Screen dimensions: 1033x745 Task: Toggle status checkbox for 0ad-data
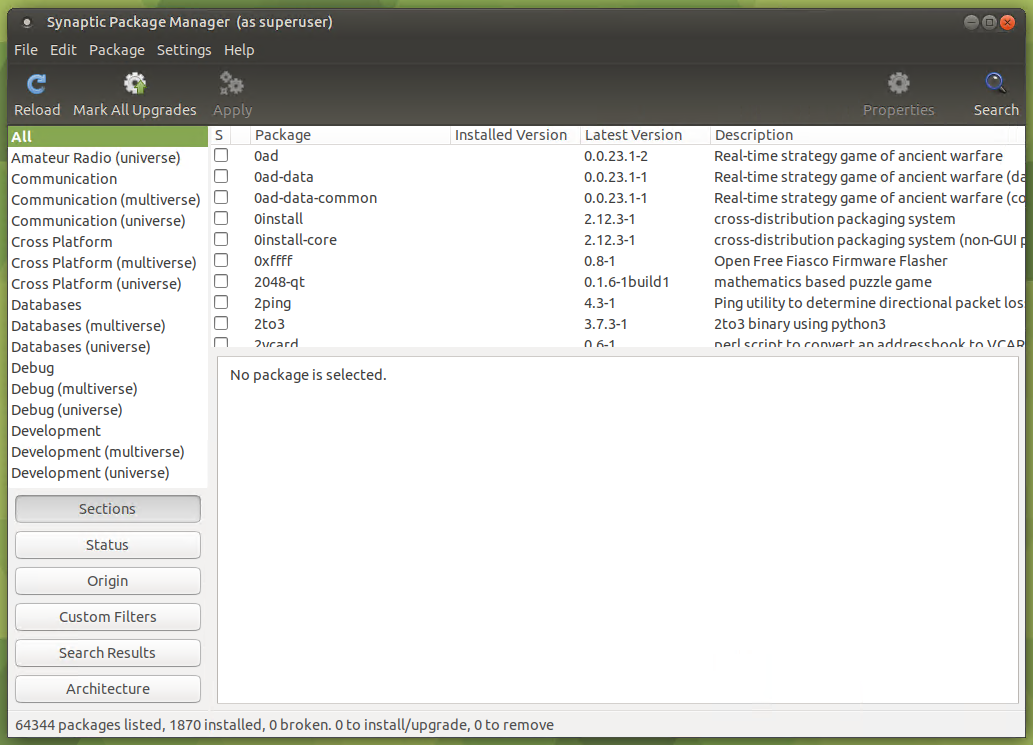tap(221, 177)
